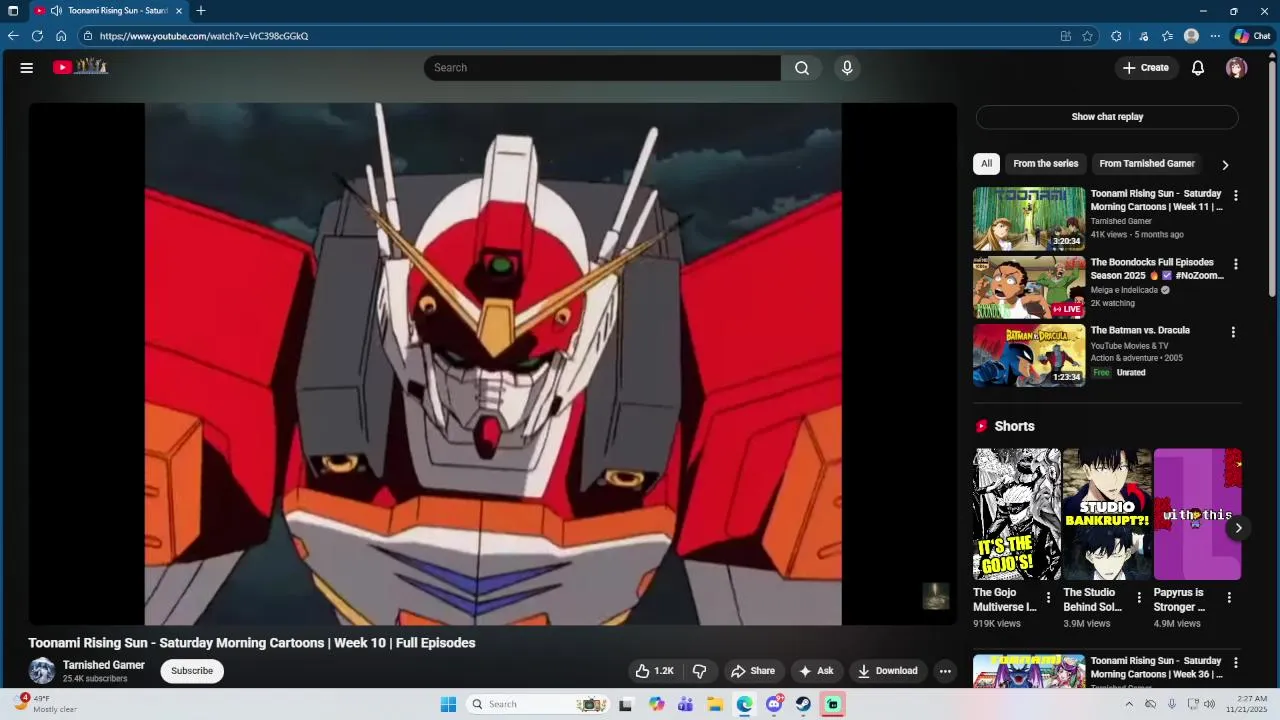The width and height of the screenshot is (1280, 720).
Task: Open account avatar menu
Action: pyautogui.click(x=1237, y=68)
